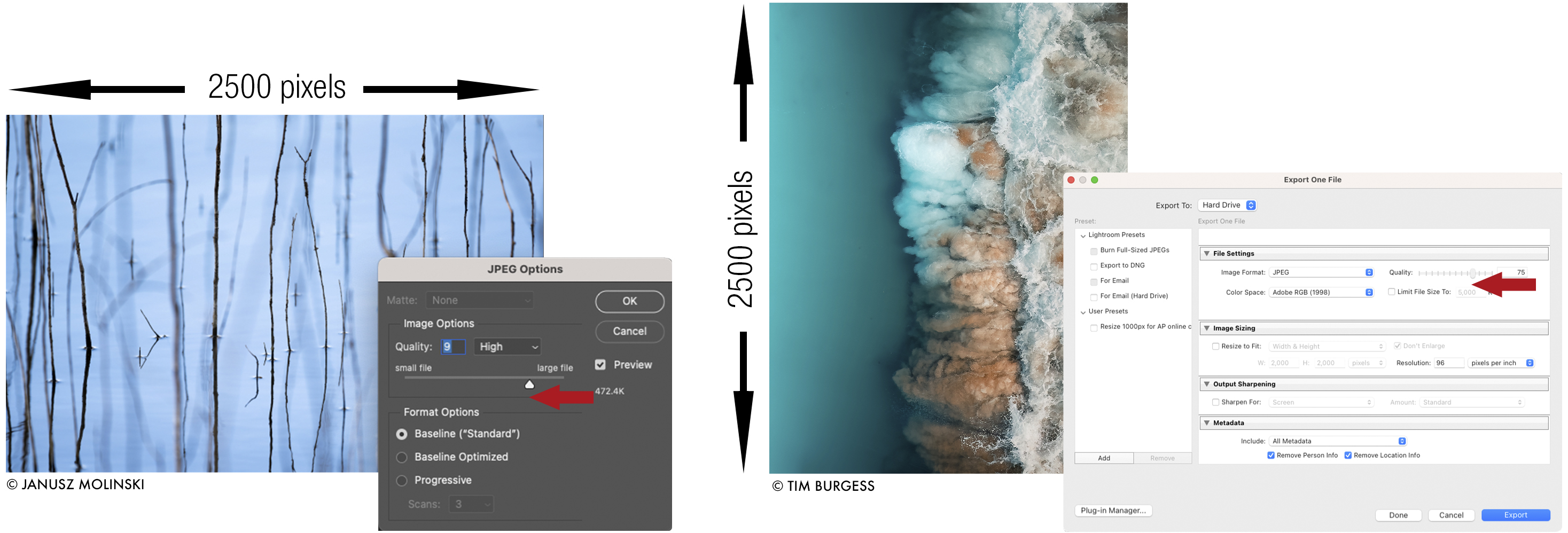This screenshot has width=1568, height=533.
Task: Select the Baseline Optimized radio option
Action: 402,458
